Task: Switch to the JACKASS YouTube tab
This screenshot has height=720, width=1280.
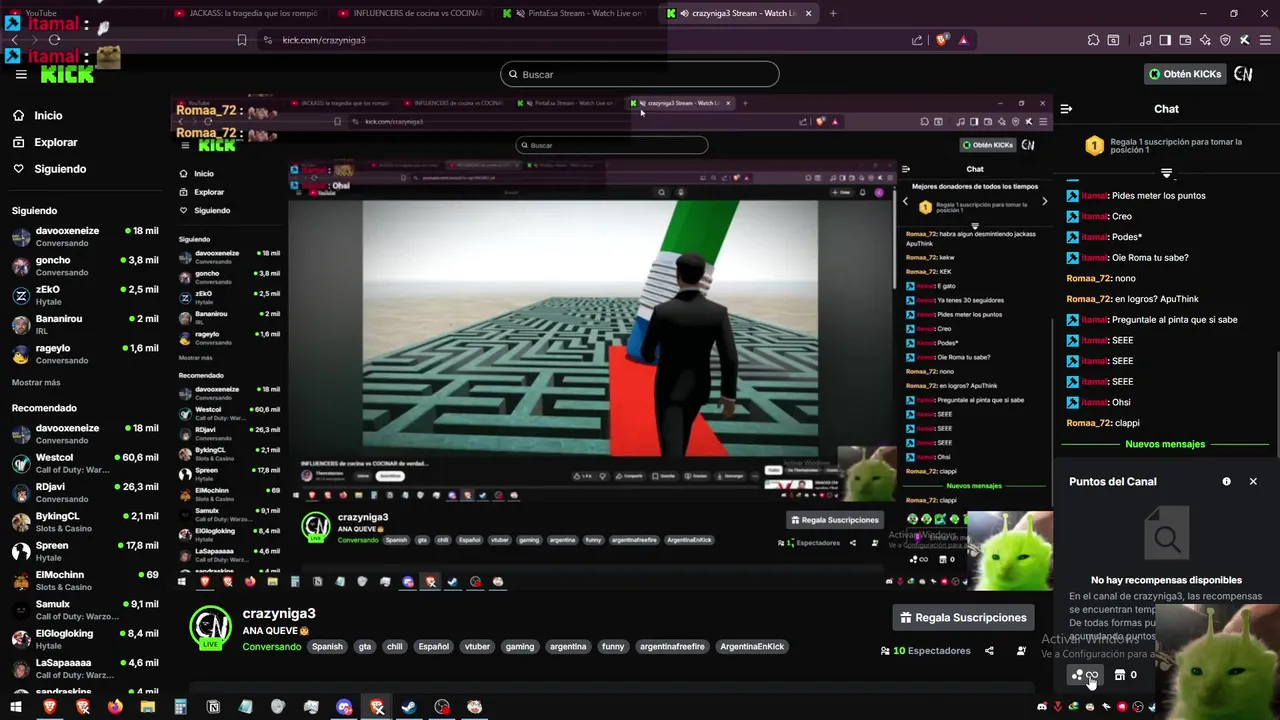Action: (x=245, y=13)
